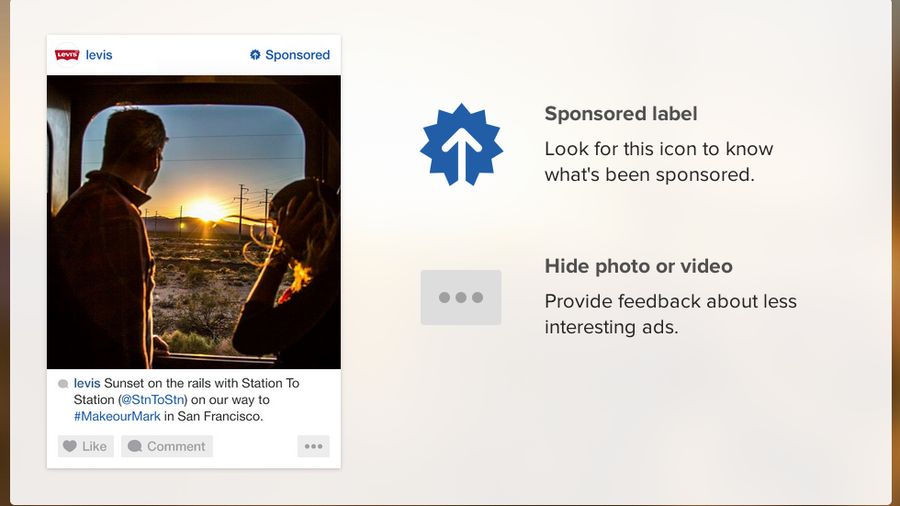Click the large blue sponsored arrow badge
Image resolution: width=900 pixels, height=506 pixels.
(x=461, y=145)
